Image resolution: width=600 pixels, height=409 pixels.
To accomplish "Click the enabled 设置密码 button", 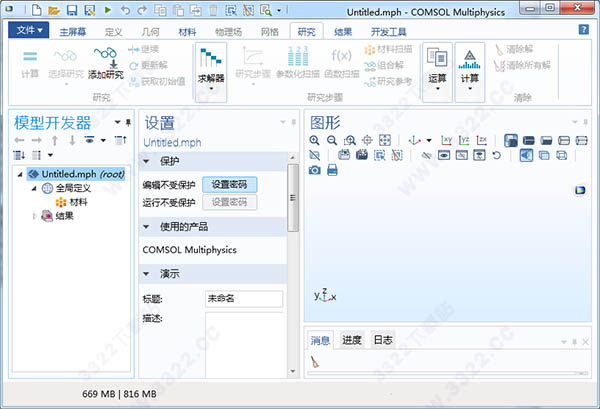I will click(x=229, y=185).
